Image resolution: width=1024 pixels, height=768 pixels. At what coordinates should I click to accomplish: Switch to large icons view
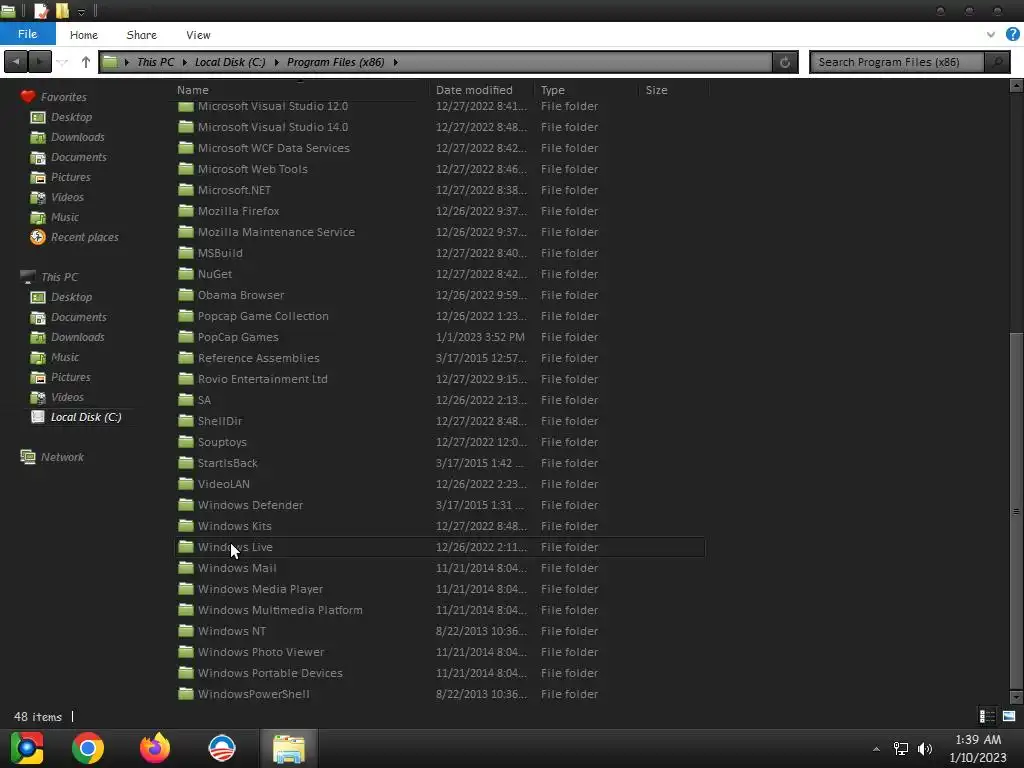1009,716
